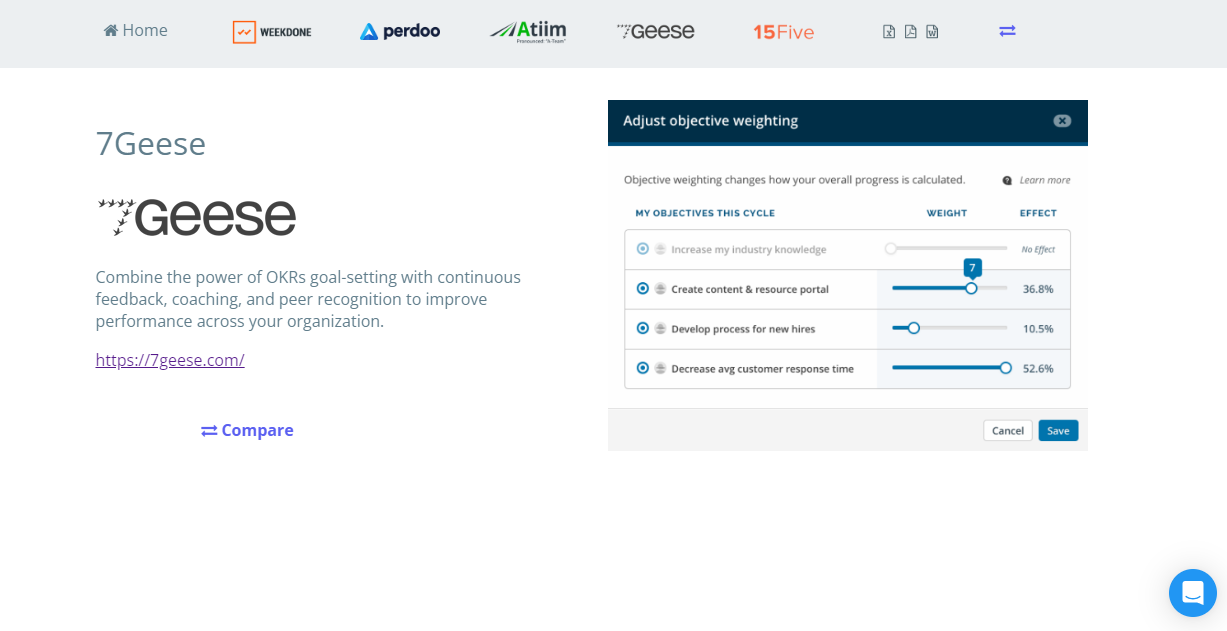Open the PDF file export icon
This screenshot has height=631, width=1227.
click(x=910, y=31)
